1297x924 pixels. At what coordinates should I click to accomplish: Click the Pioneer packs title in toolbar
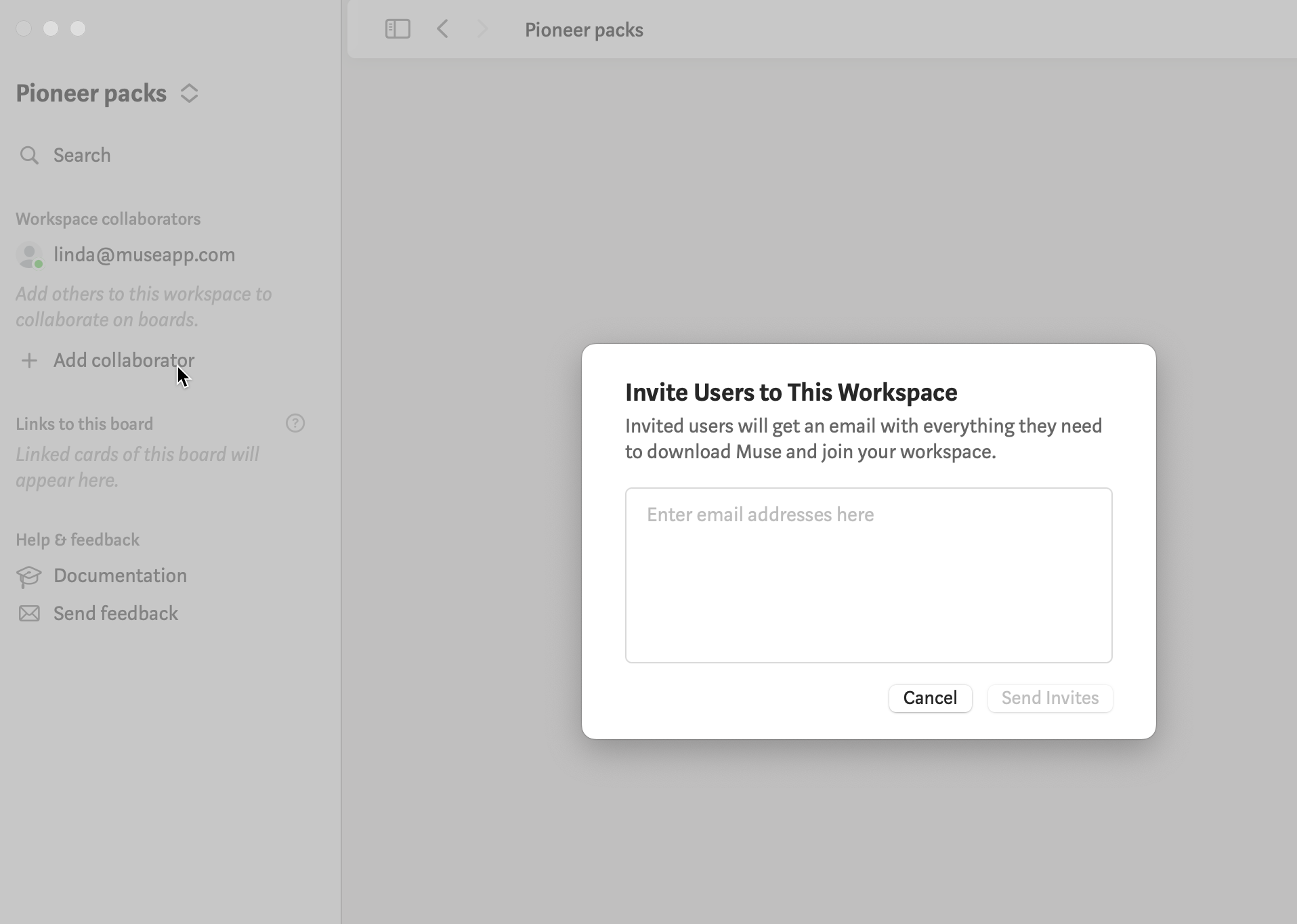584,30
